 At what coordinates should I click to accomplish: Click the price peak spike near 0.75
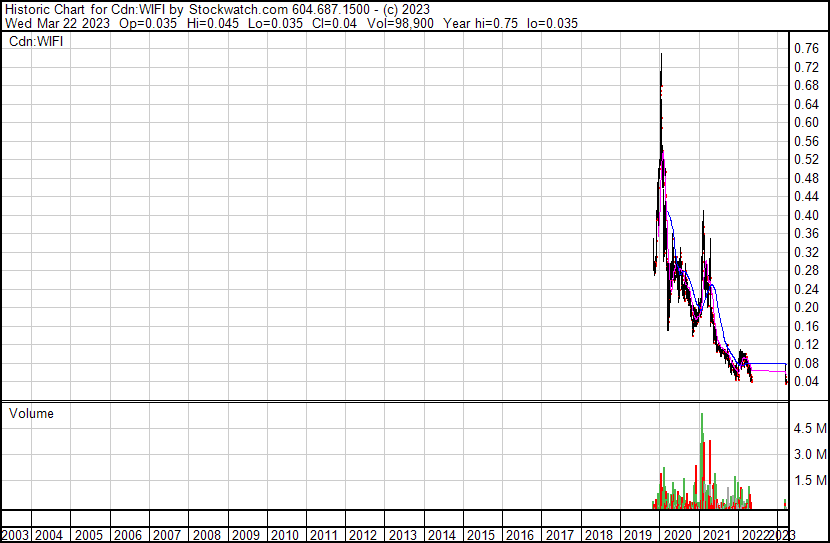point(661,56)
